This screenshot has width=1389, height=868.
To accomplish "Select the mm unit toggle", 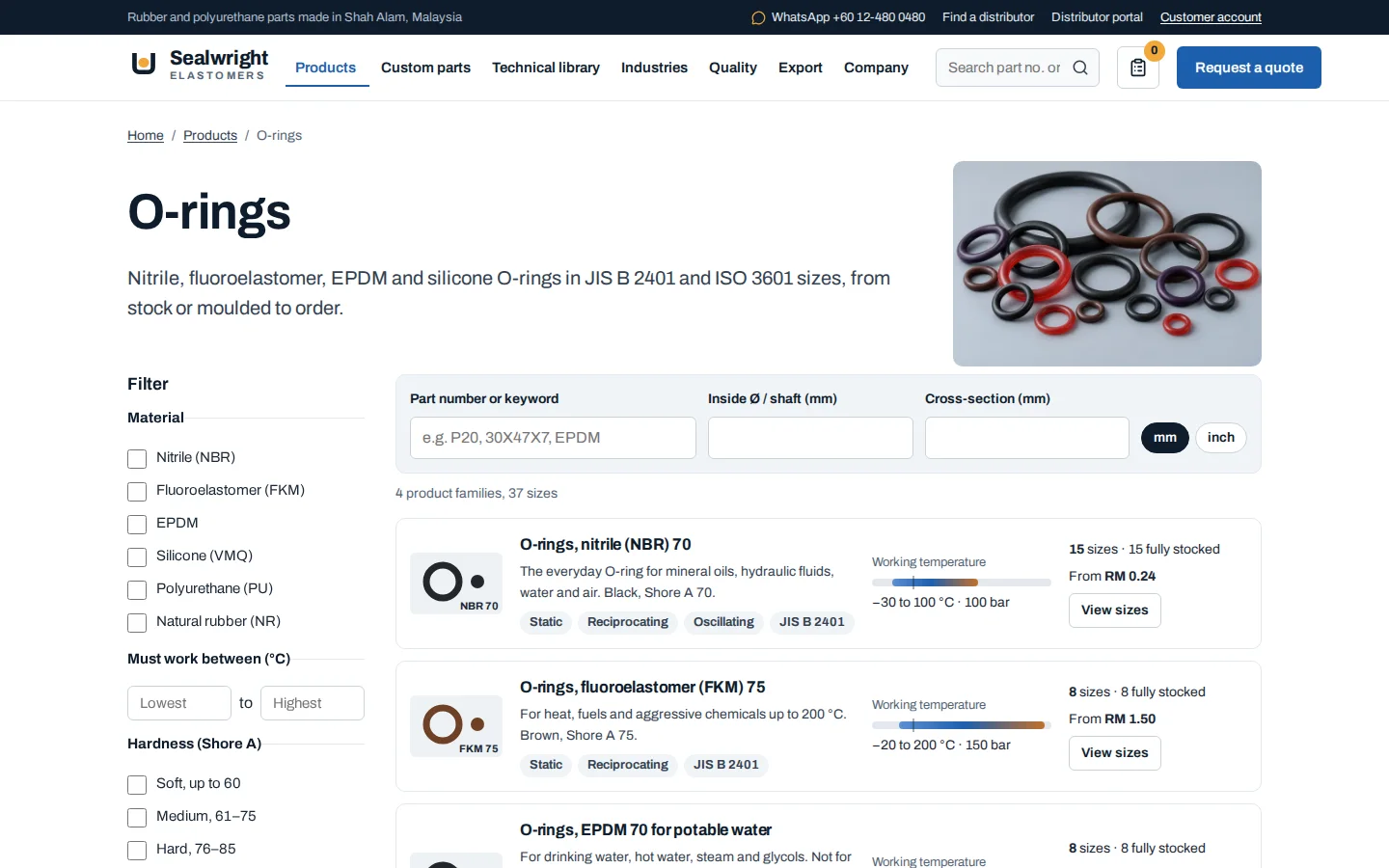I will [1165, 438].
